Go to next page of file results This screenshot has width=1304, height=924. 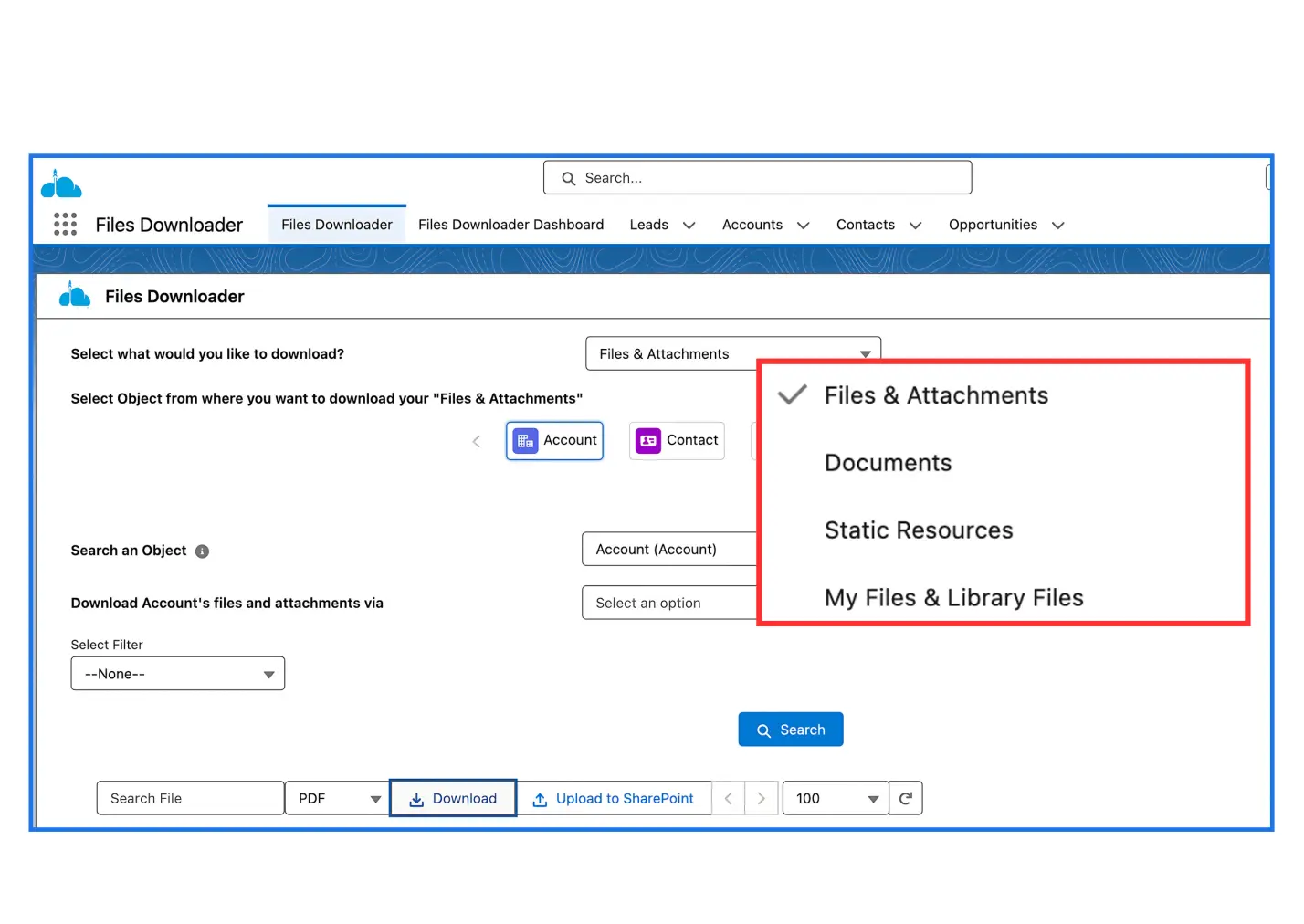762,799
